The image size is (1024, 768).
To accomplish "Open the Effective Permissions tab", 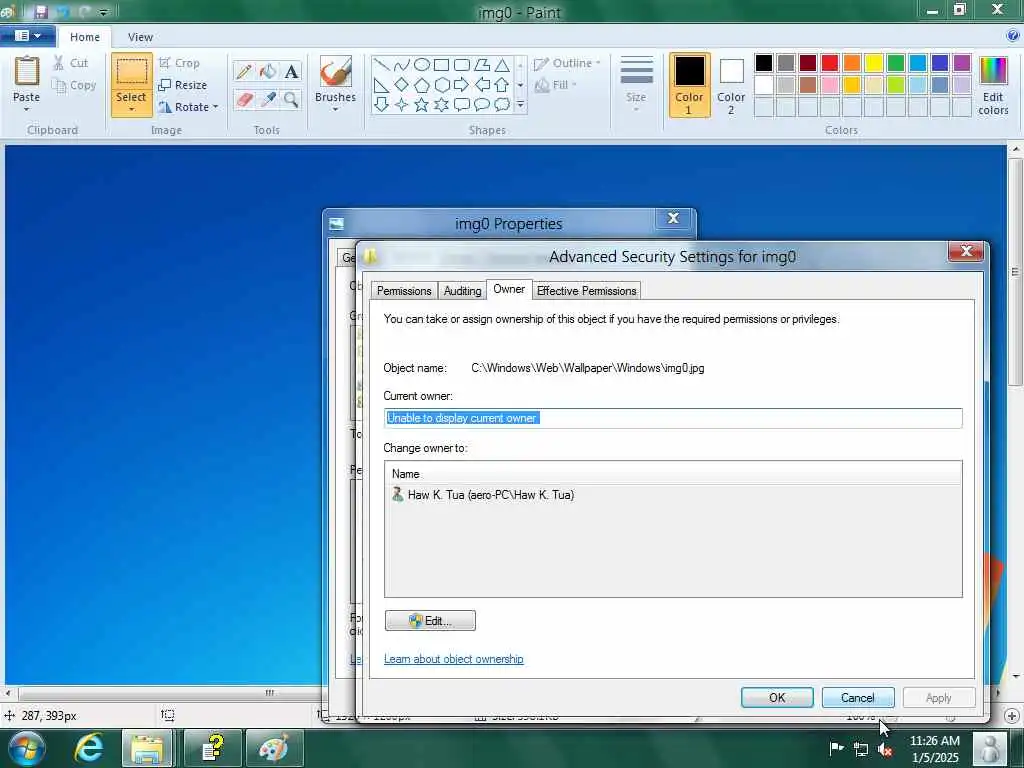I will pyautogui.click(x=586, y=291).
